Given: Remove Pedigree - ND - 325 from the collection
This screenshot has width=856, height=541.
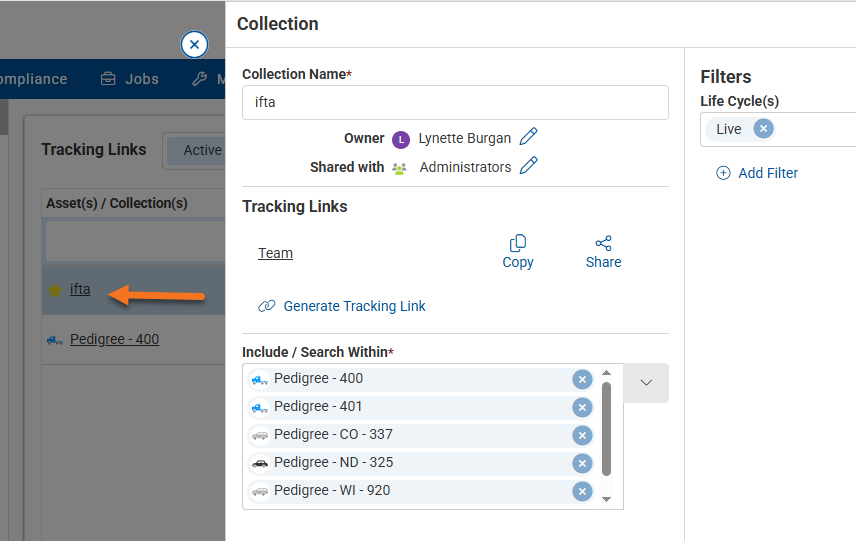Looking at the screenshot, I should (582, 463).
